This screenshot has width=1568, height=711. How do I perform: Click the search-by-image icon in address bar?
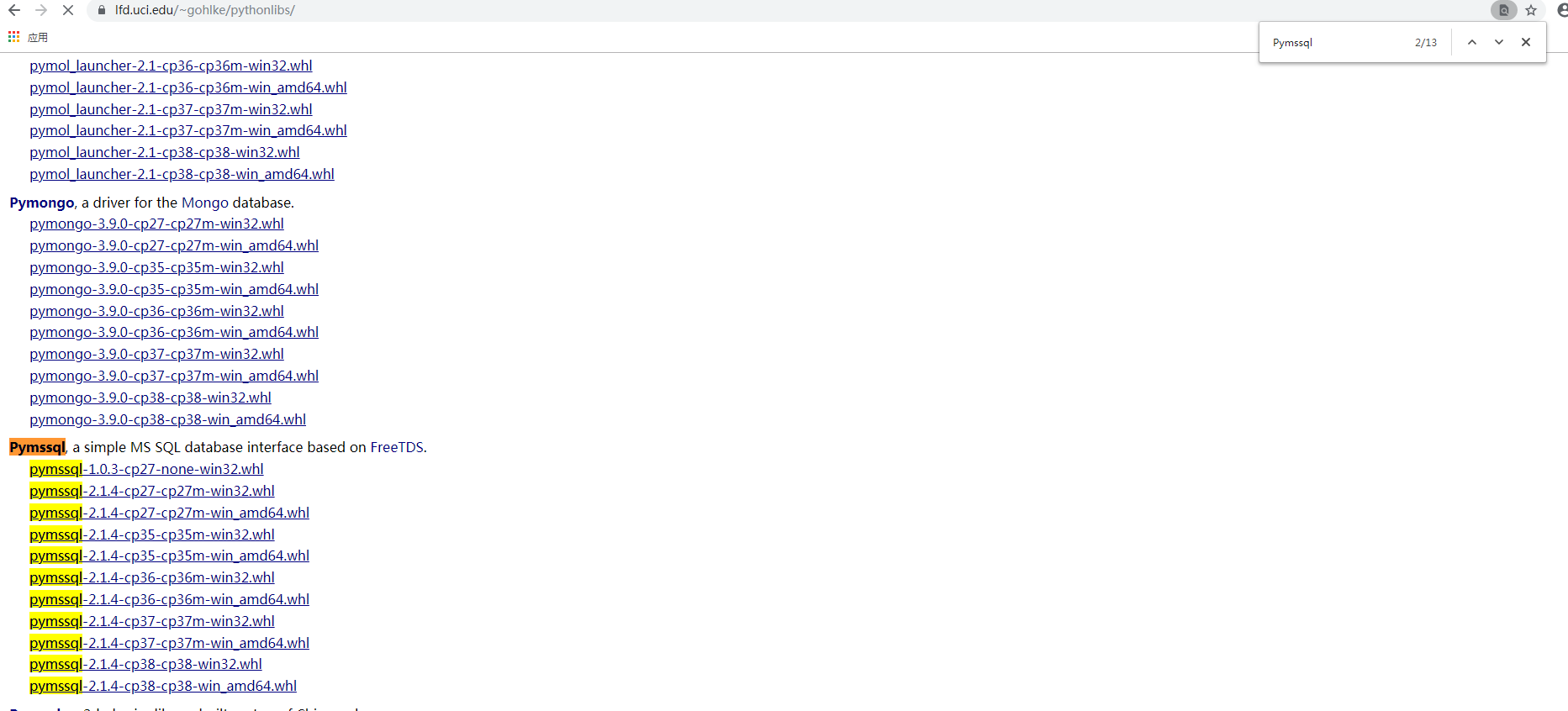(x=1504, y=10)
